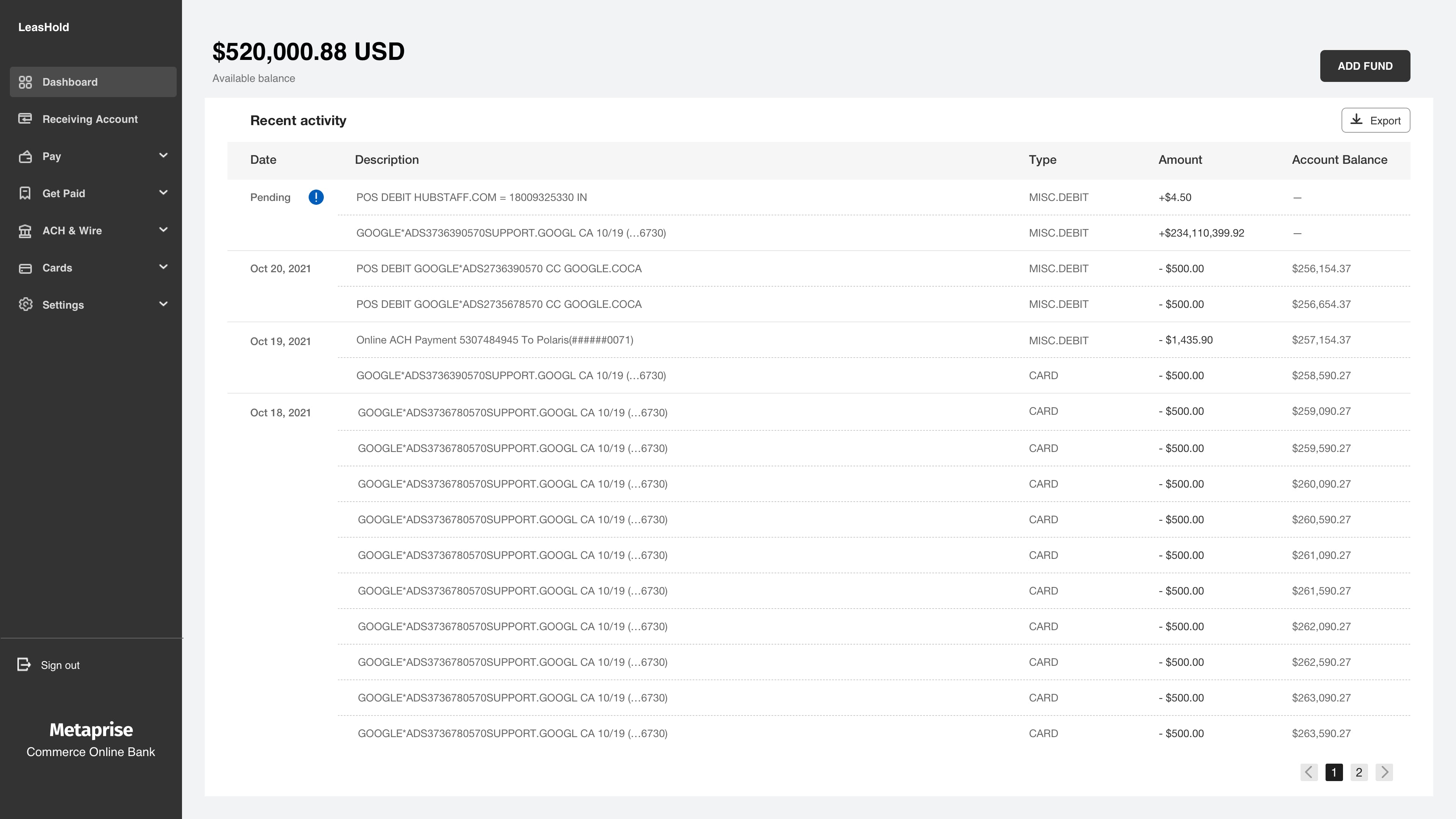1456x819 pixels.
Task: Click the Sign out door icon
Action: 24,665
